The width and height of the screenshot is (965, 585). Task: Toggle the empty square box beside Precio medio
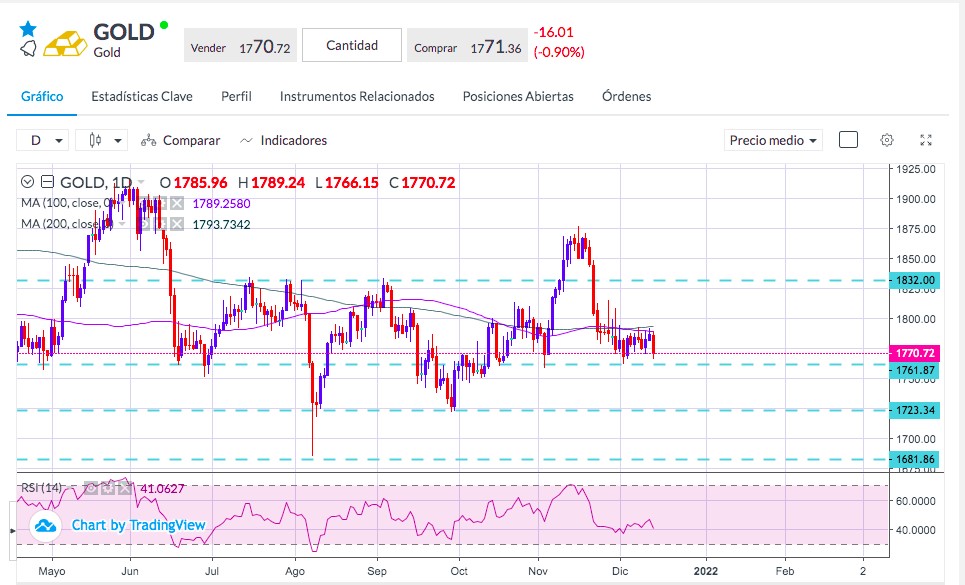[848, 140]
